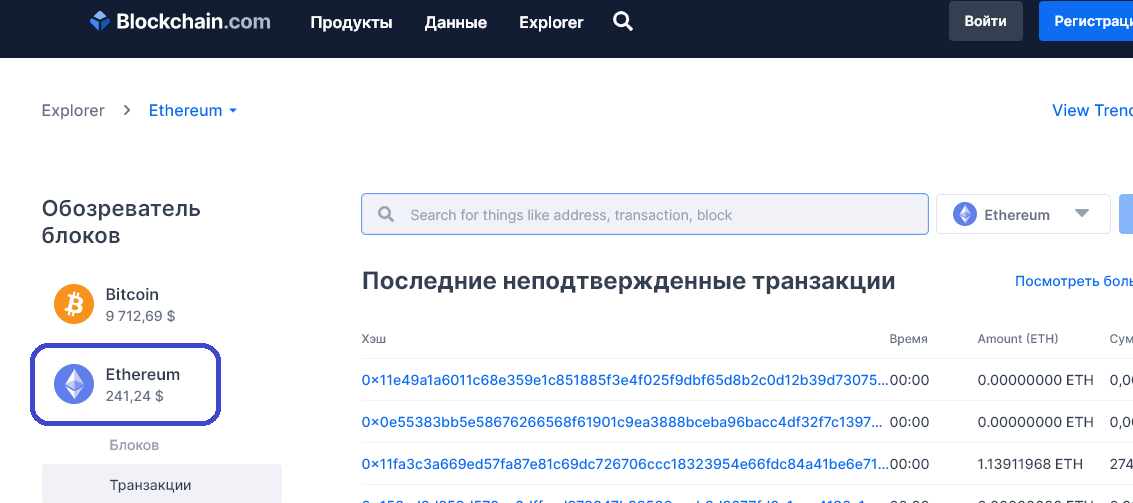The height and width of the screenshot is (503, 1133).
Task: Click the Blockchain.com logo
Action: click(179, 22)
